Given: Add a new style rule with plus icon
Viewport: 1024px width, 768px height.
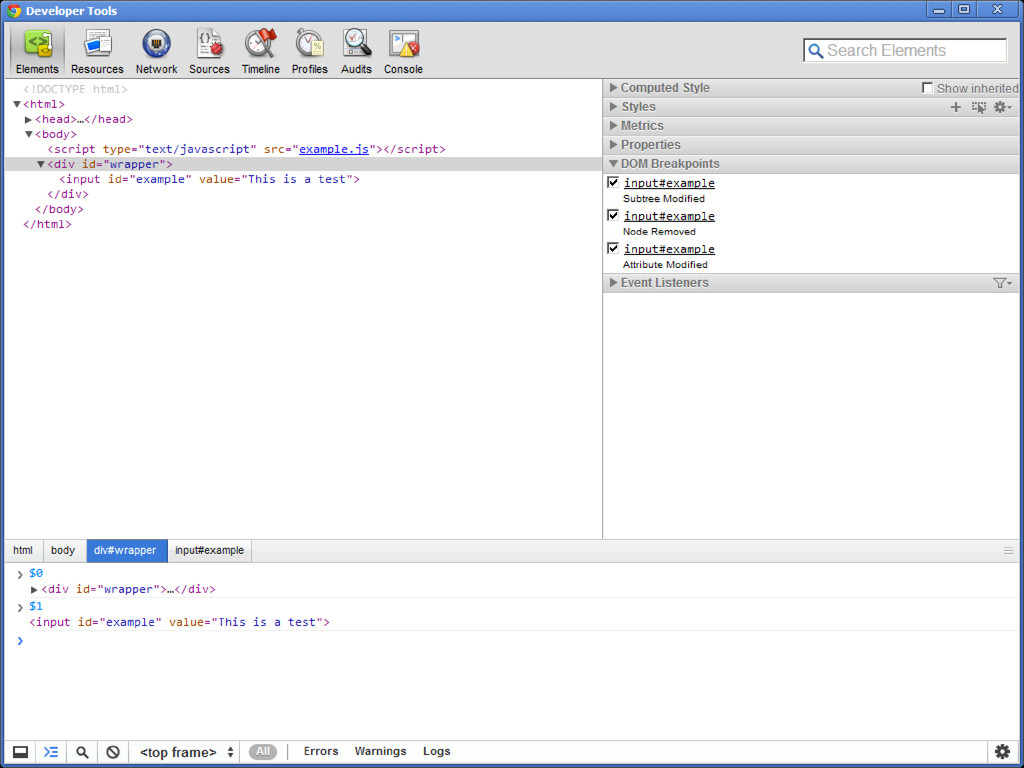Looking at the screenshot, I should point(955,107).
